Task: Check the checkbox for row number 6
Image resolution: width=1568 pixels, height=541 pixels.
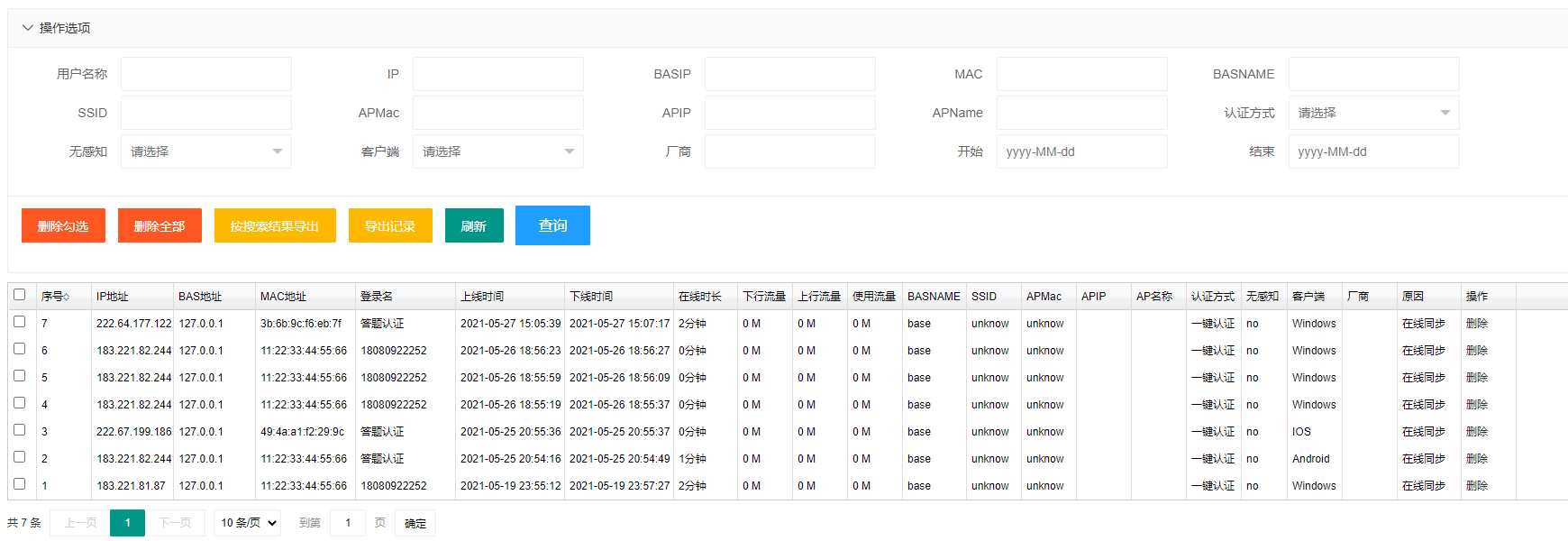Action: (19, 349)
